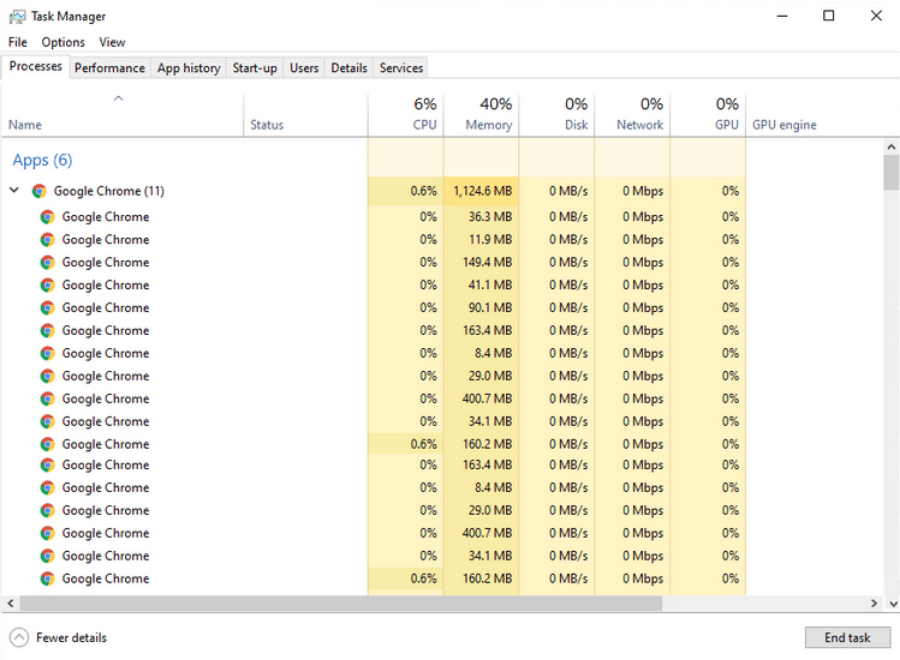Switch to the App history tab
900x660 pixels.
coord(189,68)
